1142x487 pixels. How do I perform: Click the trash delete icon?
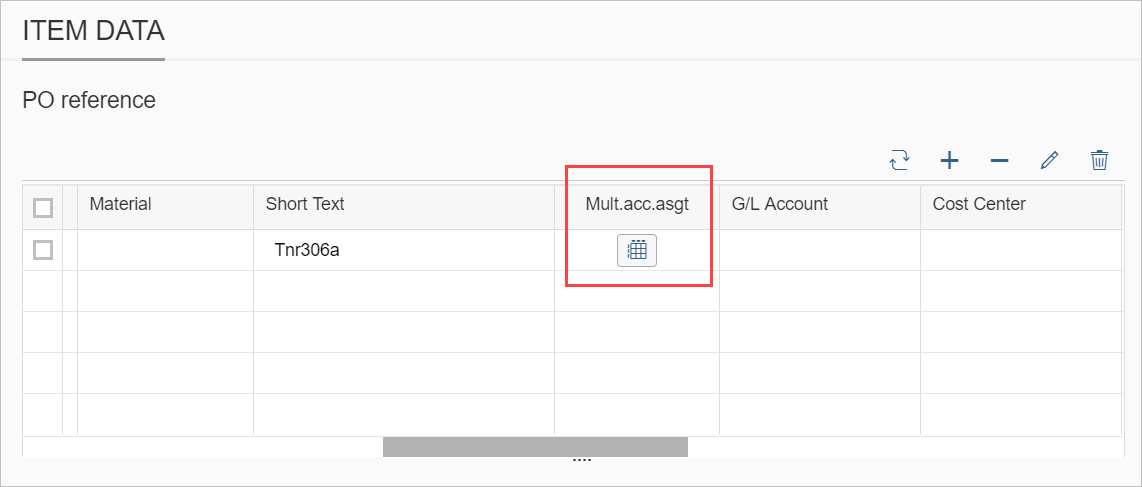point(1099,160)
